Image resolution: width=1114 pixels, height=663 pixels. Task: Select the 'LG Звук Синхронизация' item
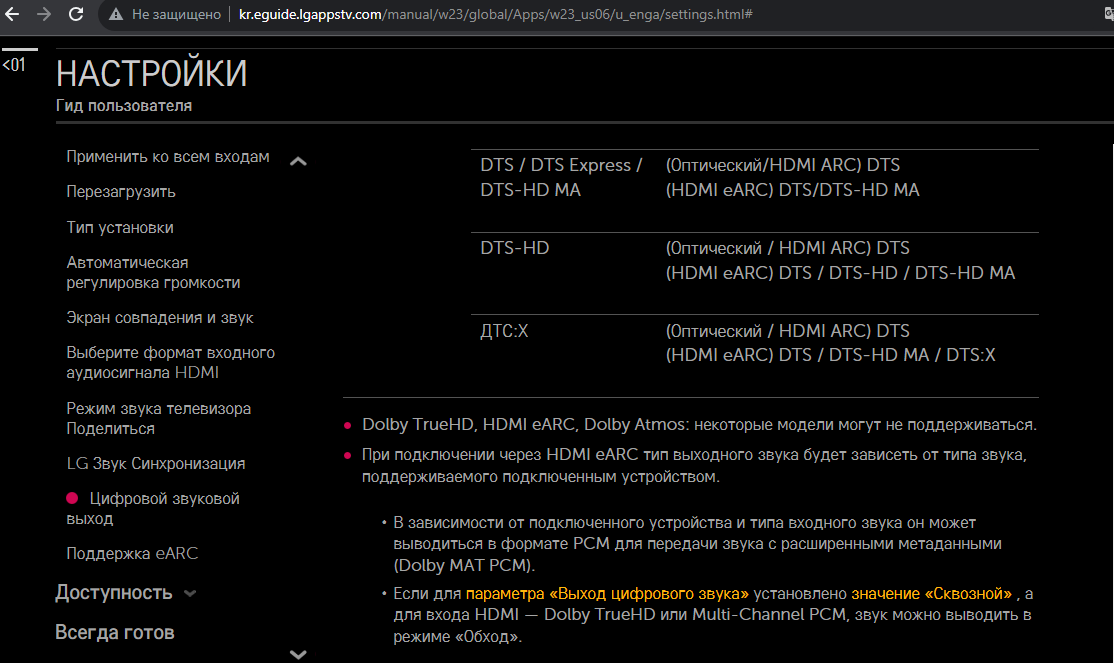155,464
